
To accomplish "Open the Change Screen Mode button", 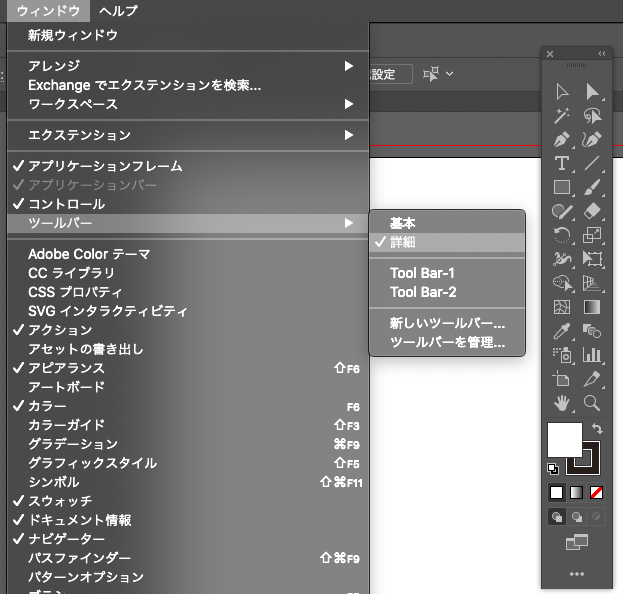I will tap(577, 542).
